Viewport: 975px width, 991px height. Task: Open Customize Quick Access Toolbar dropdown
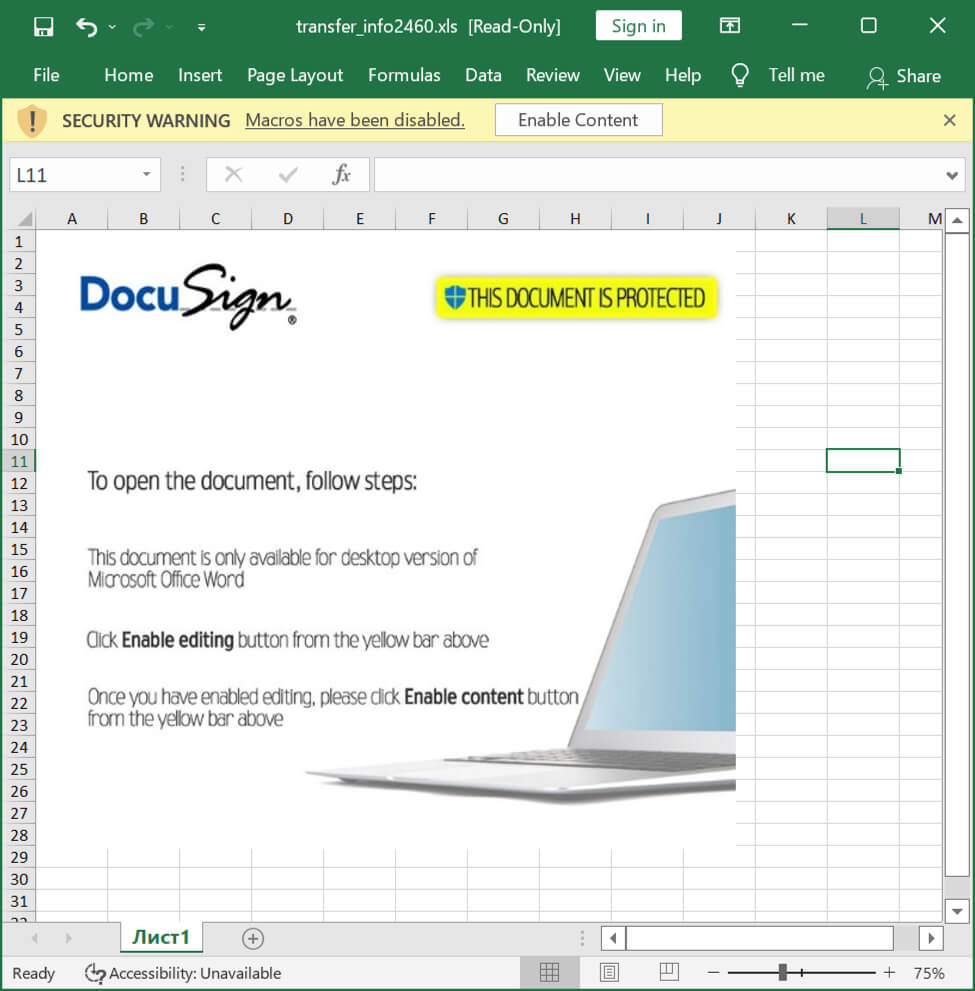(x=201, y=27)
